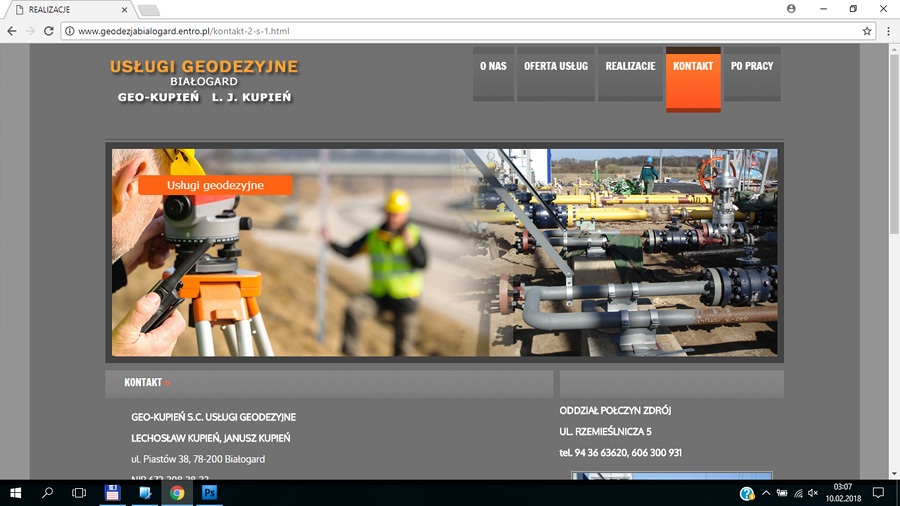The width and height of the screenshot is (900, 506).
Task: Open taskbar search magnifier
Action: [47, 493]
